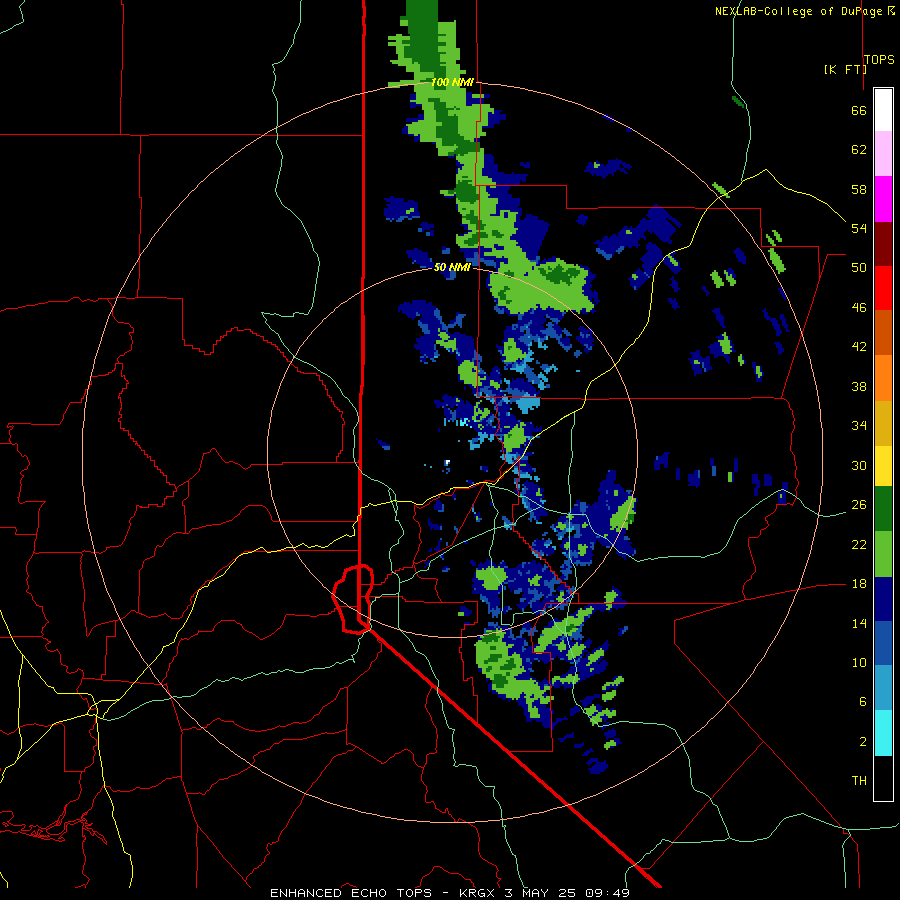Image resolution: width=900 pixels, height=900 pixels.
Task: Click the medium blue 10-14 kft swatch
Action: [x=883, y=643]
